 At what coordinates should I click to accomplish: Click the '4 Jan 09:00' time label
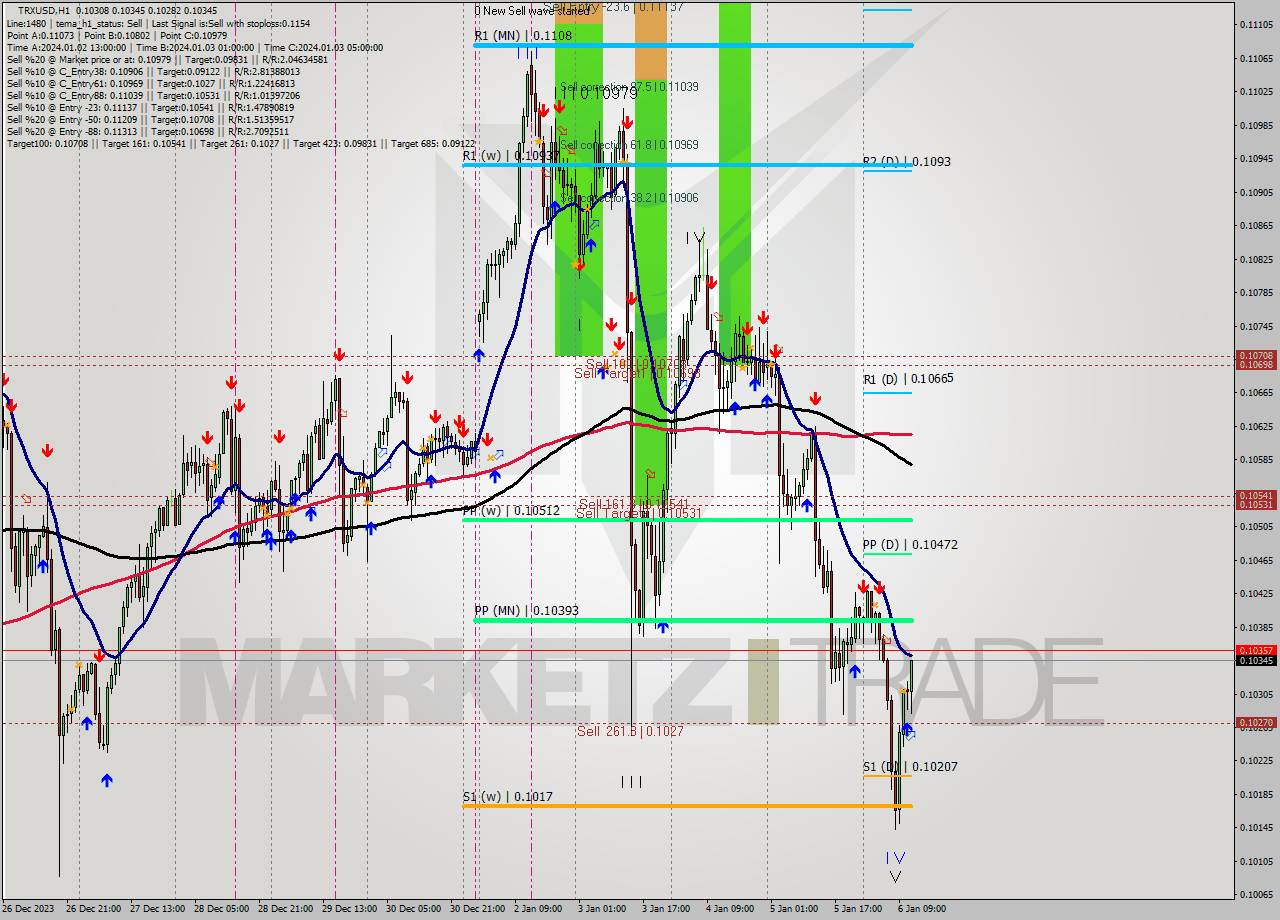[730, 909]
